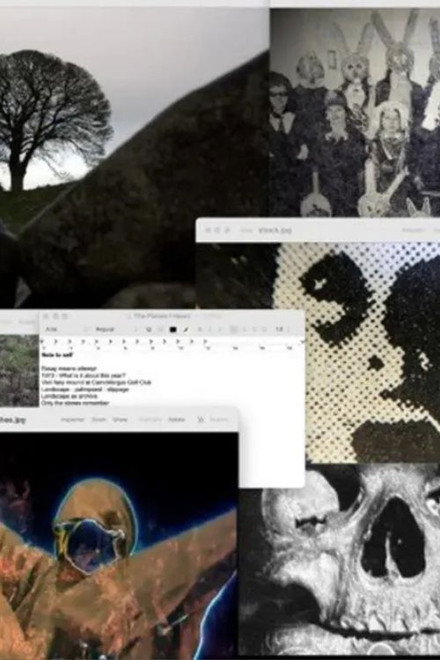Click the Highlight toolbar button in Preview
This screenshot has height=660, width=440.
click(x=150, y=420)
